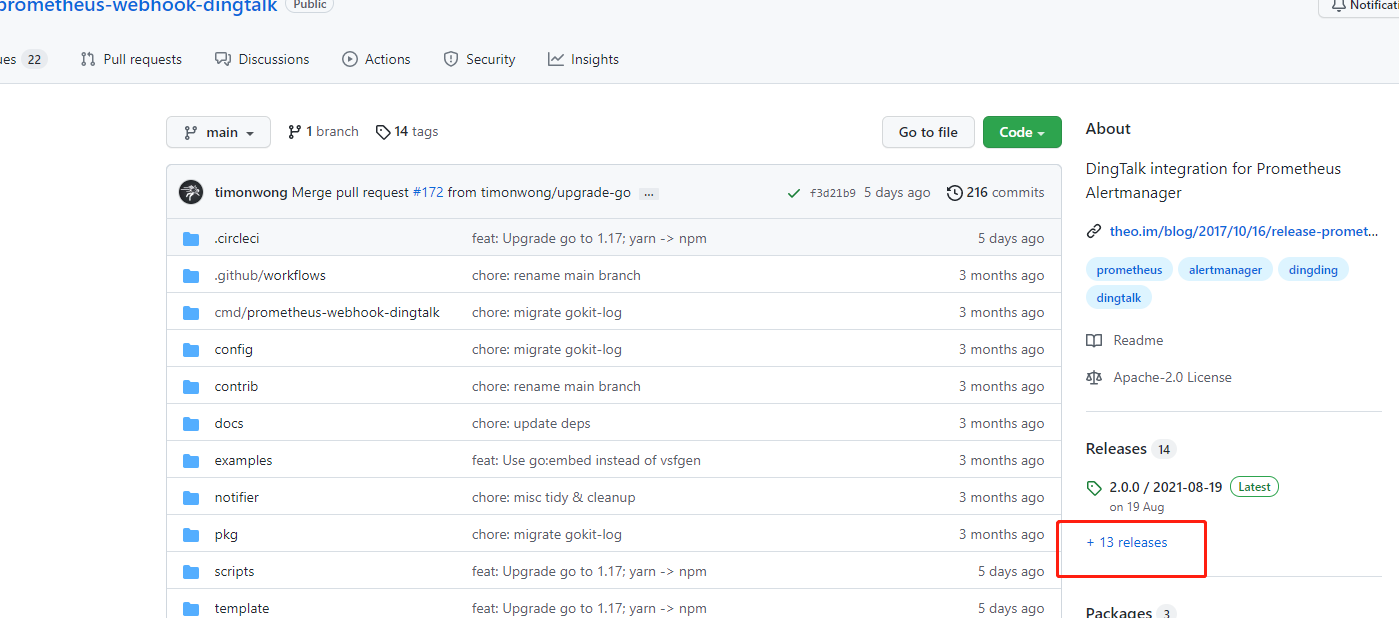The height and width of the screenshot is (618, 1399).
Task: Click the green commit status checkmark
Action: 793,193
